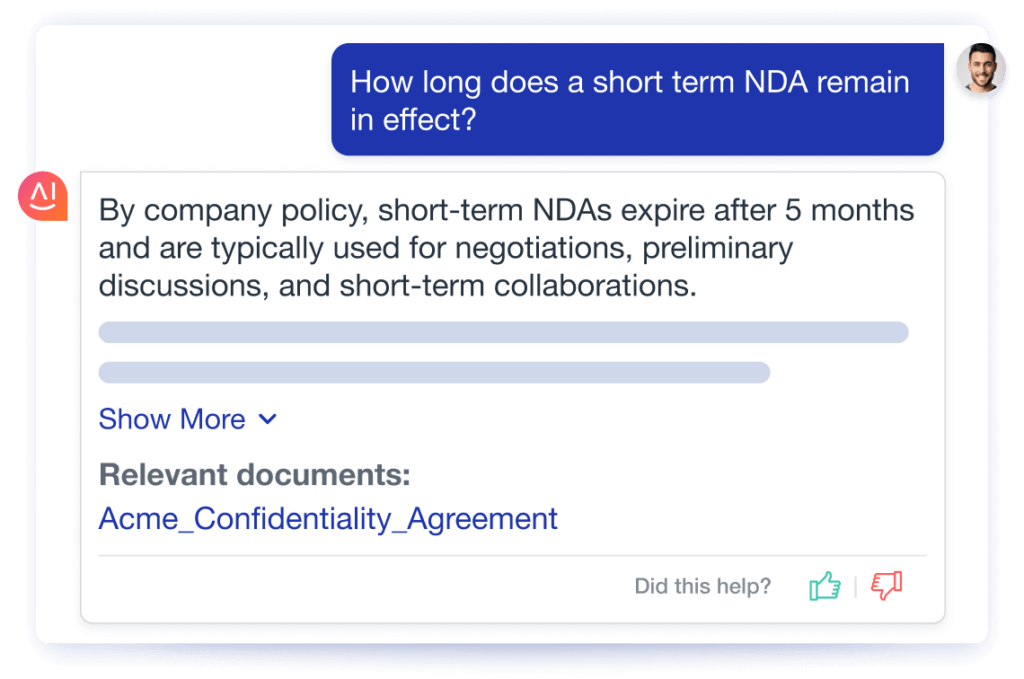The height and width of the screenshot is (679, 1024).
Task: Click the thumbs up feedback icon
Action: pyautogui.click(x=824, y=586)
